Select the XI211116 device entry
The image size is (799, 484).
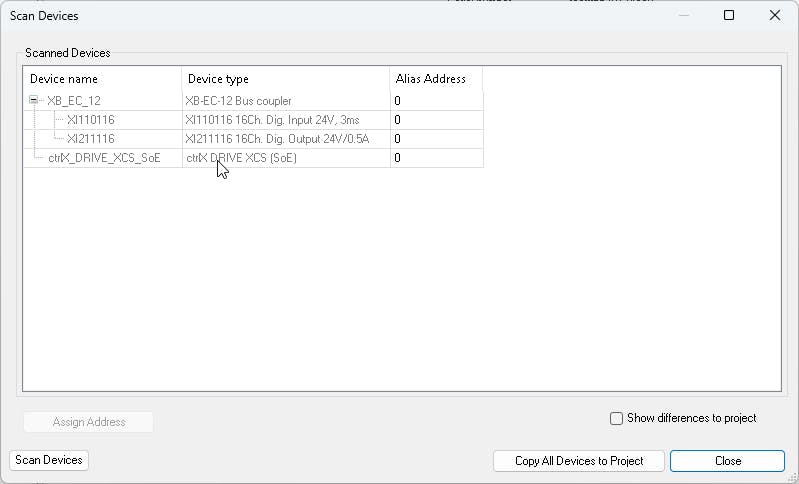pyautogui.click(x=91, y=139)
